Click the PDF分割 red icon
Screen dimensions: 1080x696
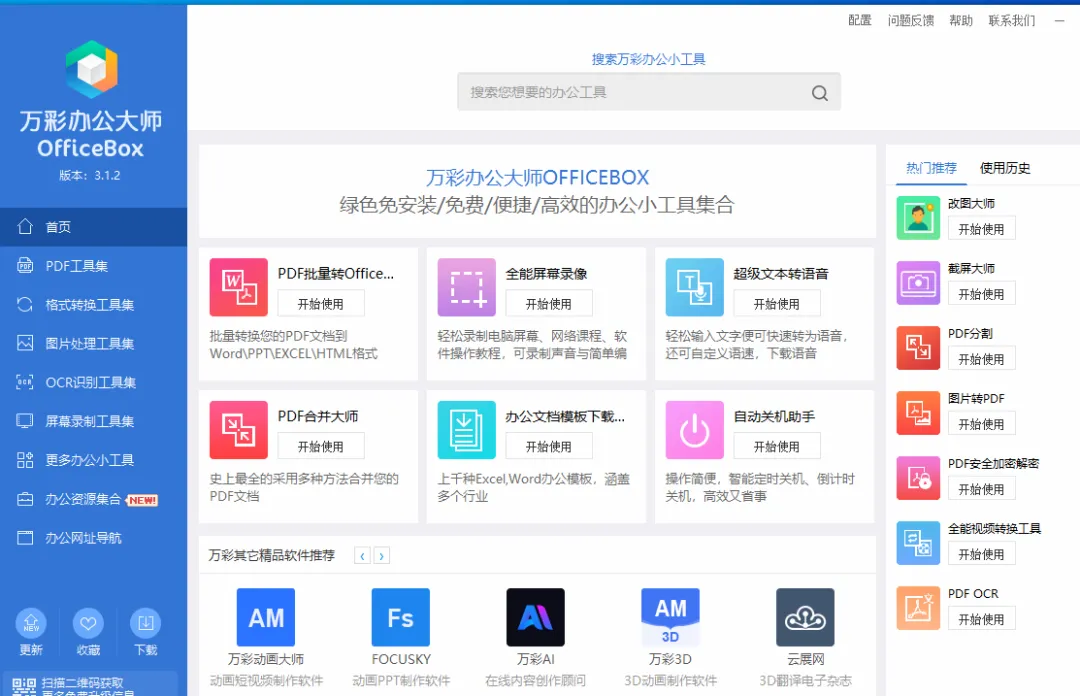[918, 348]
